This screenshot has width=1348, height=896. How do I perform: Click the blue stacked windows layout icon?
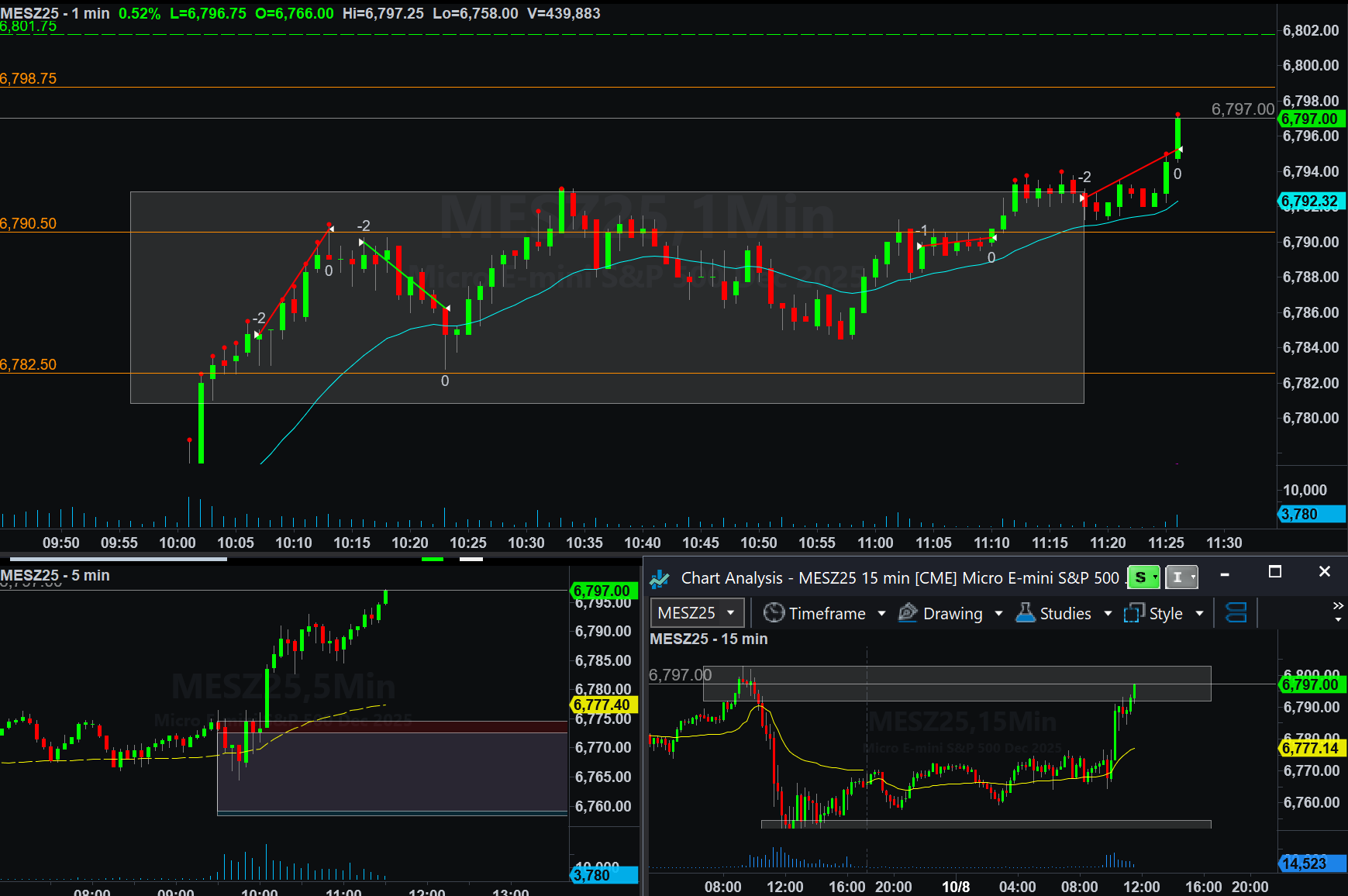[1236, 613]
